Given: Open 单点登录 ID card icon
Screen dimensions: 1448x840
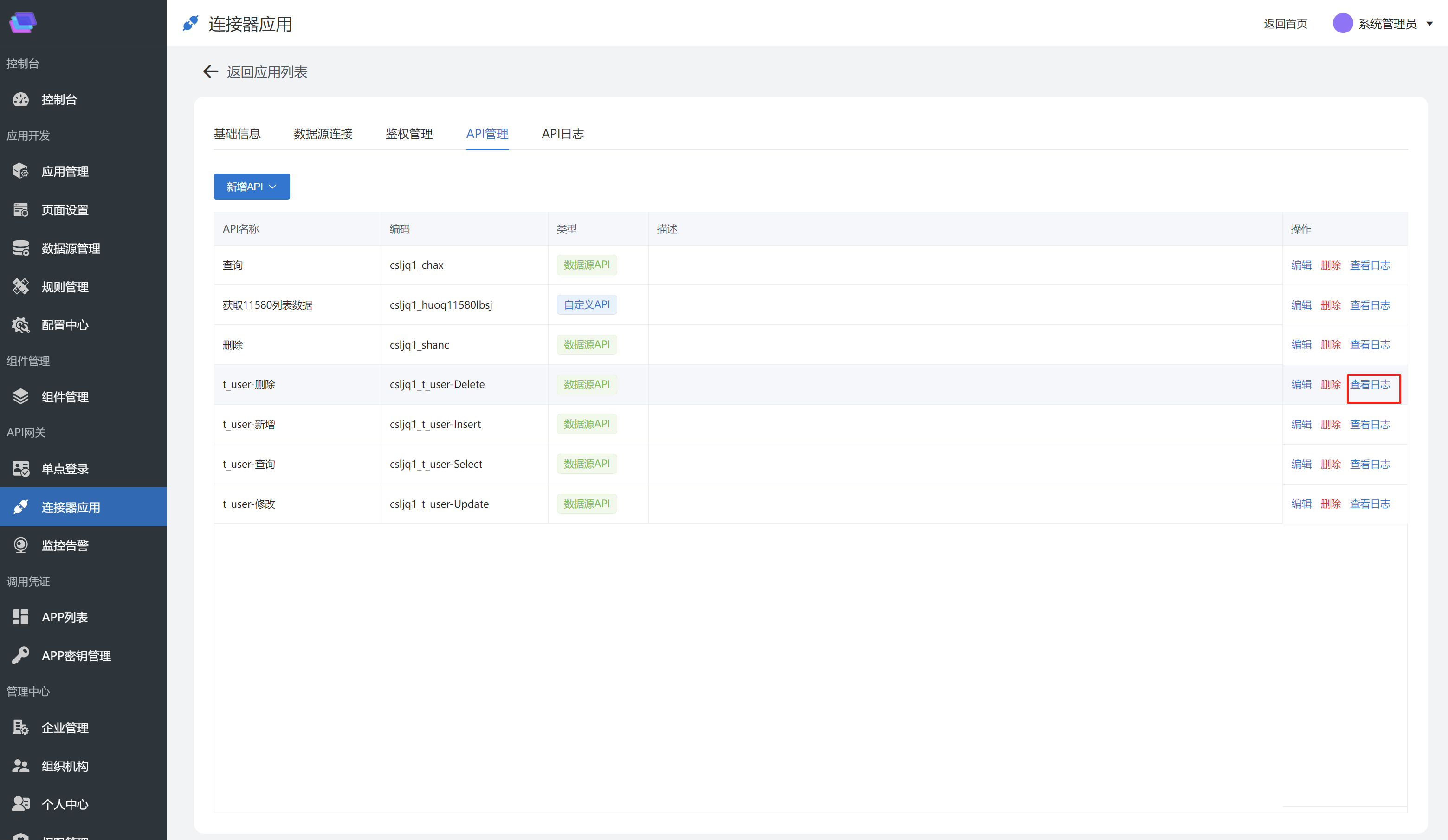Looking at the screenshot, I should click(x=21, y=469).
